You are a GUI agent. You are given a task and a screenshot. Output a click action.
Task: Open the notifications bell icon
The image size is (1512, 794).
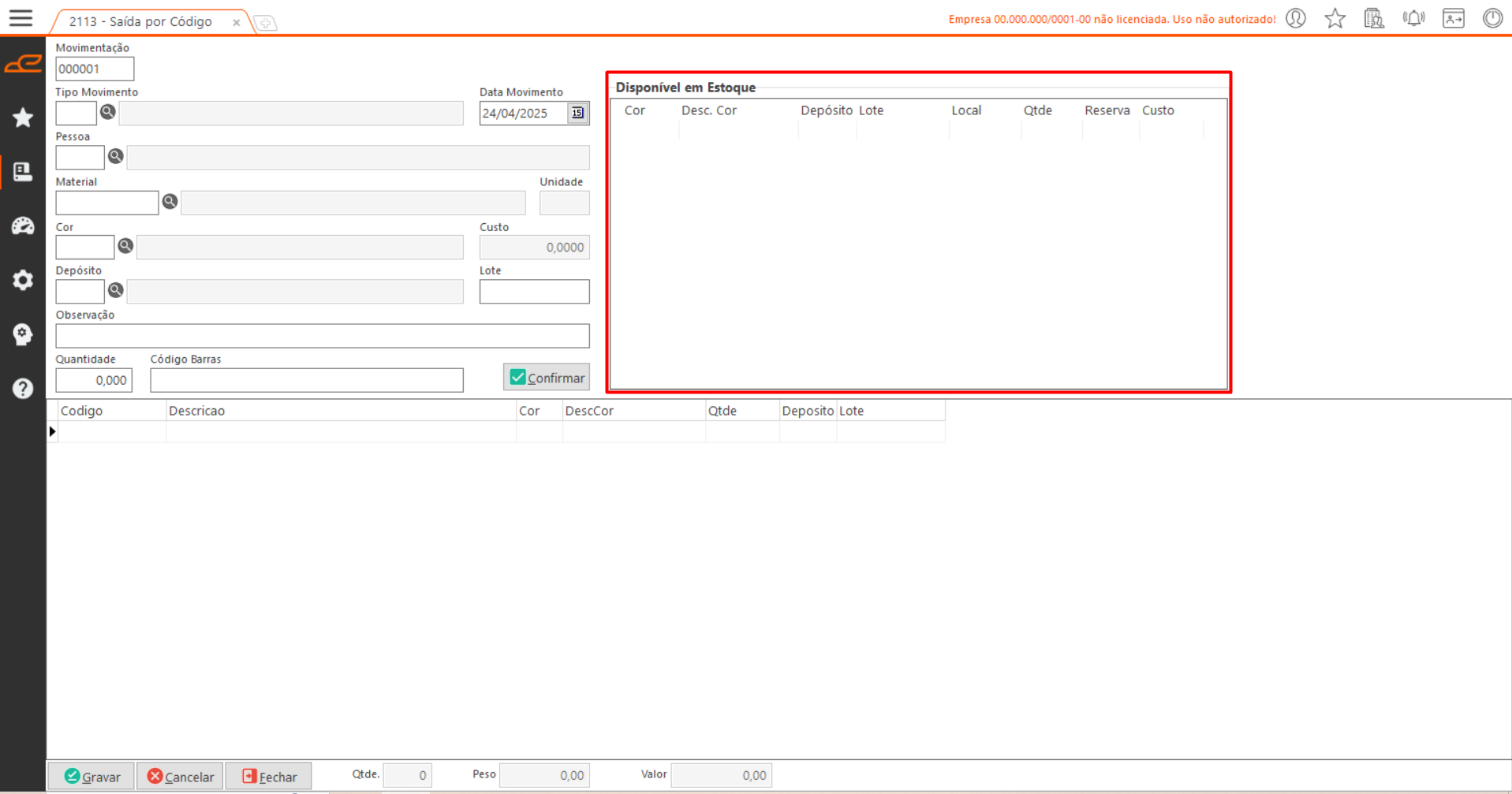click(x=1413, y=18)
